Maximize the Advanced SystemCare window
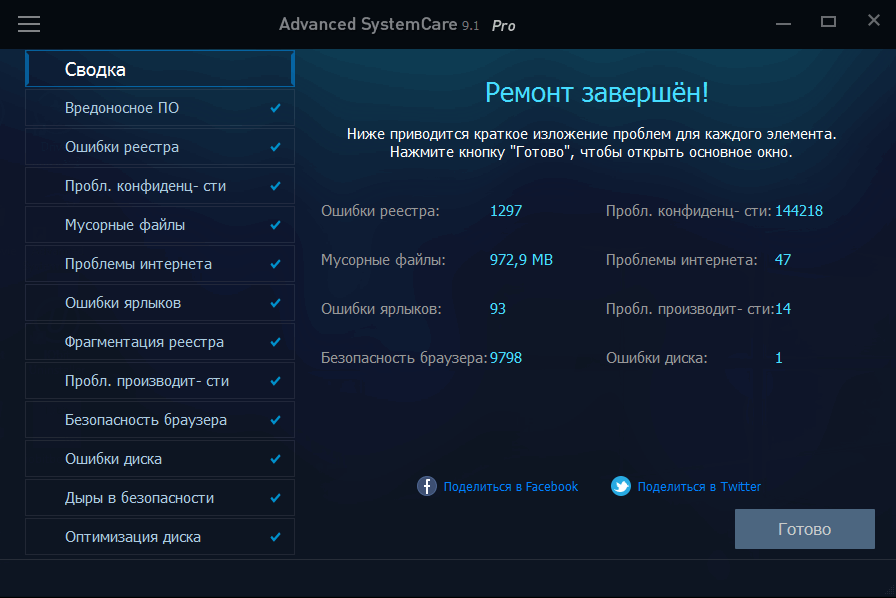The height and width of the screenshot is (598, 896). pyautogui.click(x=829, y=22)
